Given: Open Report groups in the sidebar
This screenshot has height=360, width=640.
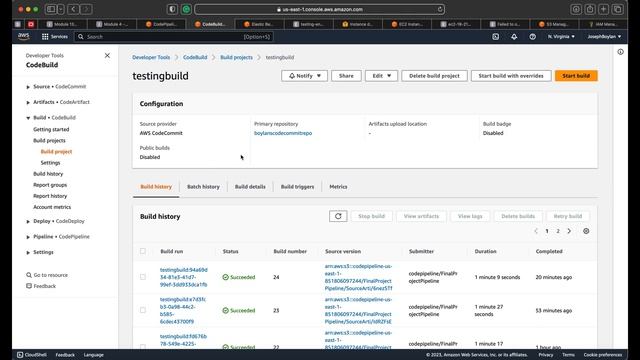Looking at the screenshot, I should point(50,185).
